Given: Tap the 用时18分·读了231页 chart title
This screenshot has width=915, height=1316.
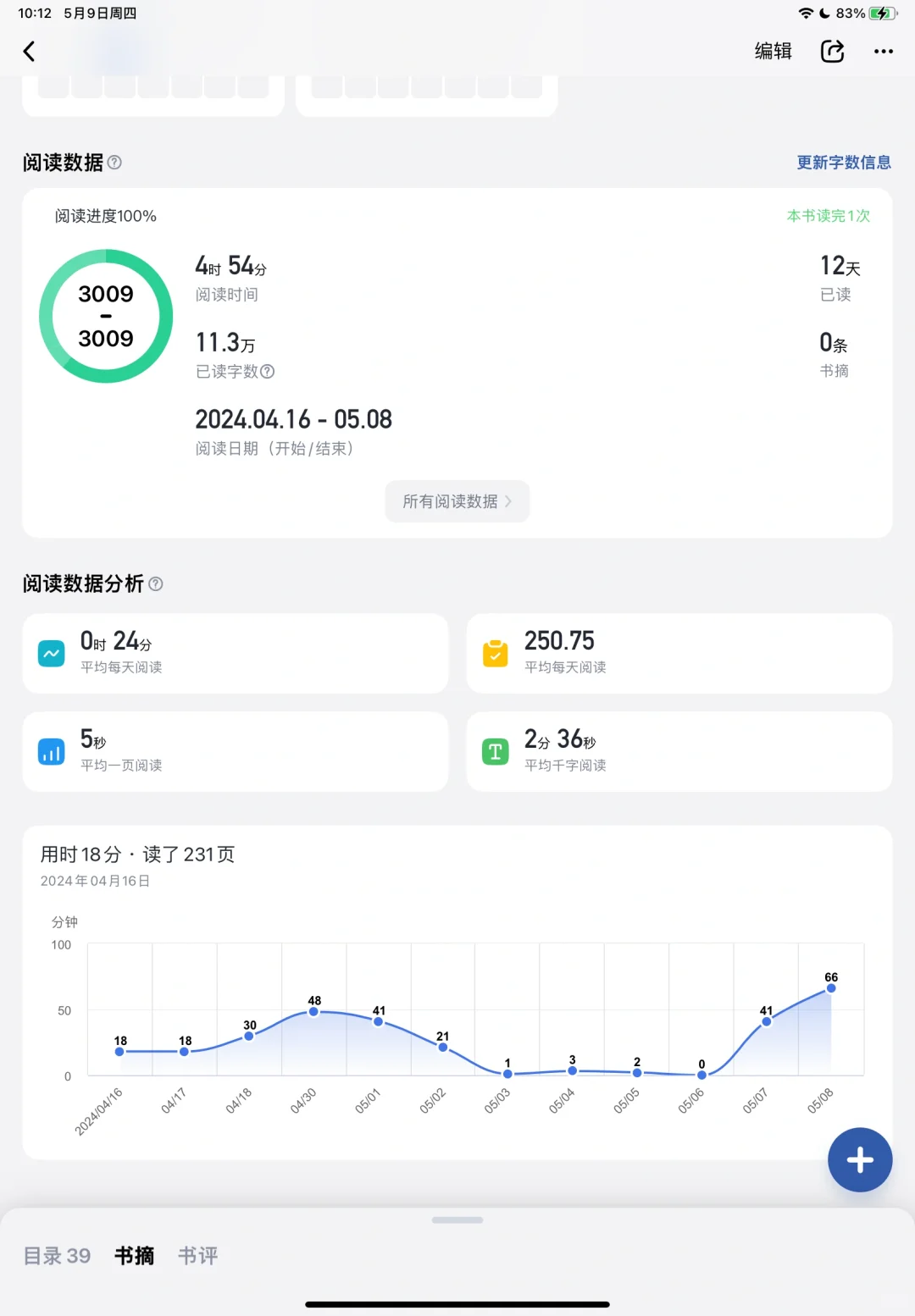Looking at the screenshot, I should (138, 854).
